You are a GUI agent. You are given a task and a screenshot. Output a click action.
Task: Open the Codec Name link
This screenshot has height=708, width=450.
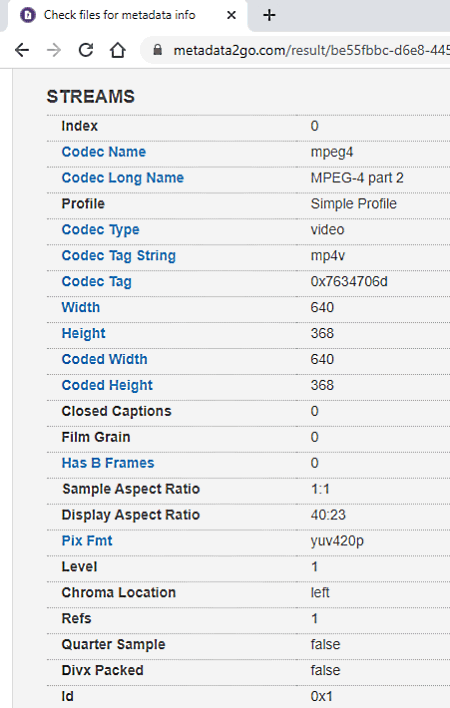(104, 152)
